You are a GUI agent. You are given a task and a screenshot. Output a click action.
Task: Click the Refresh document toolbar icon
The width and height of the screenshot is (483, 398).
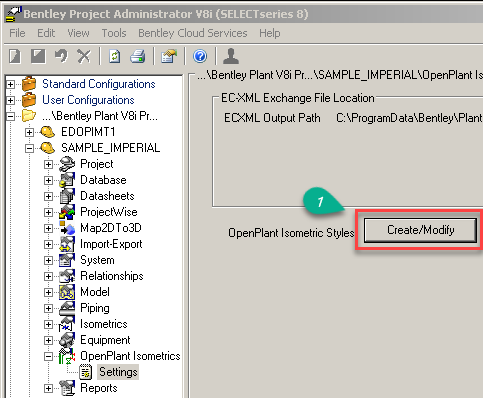(x=115, y=56)
